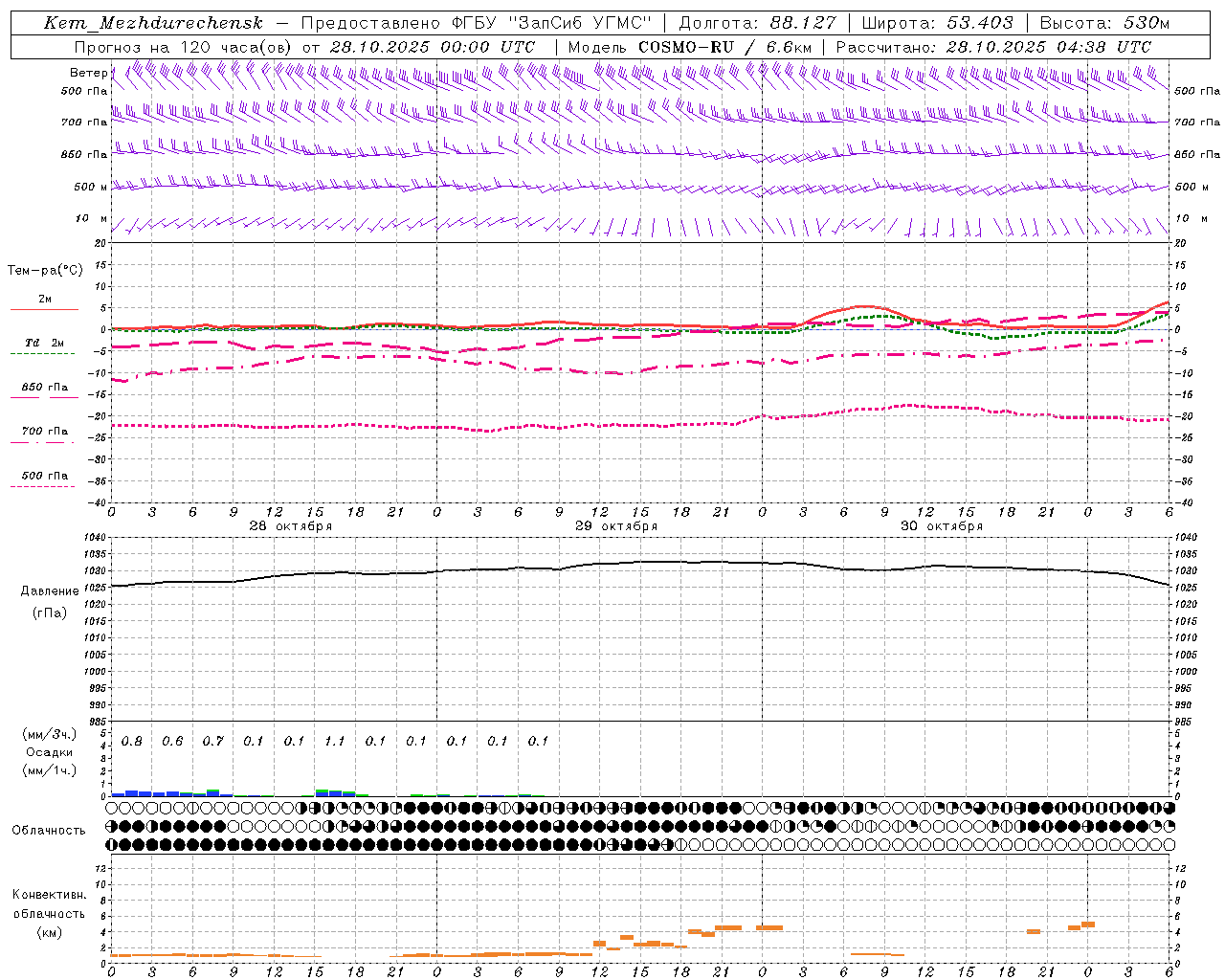Click the 30 октября date label

pyautogui.click(x=942, y=526)
